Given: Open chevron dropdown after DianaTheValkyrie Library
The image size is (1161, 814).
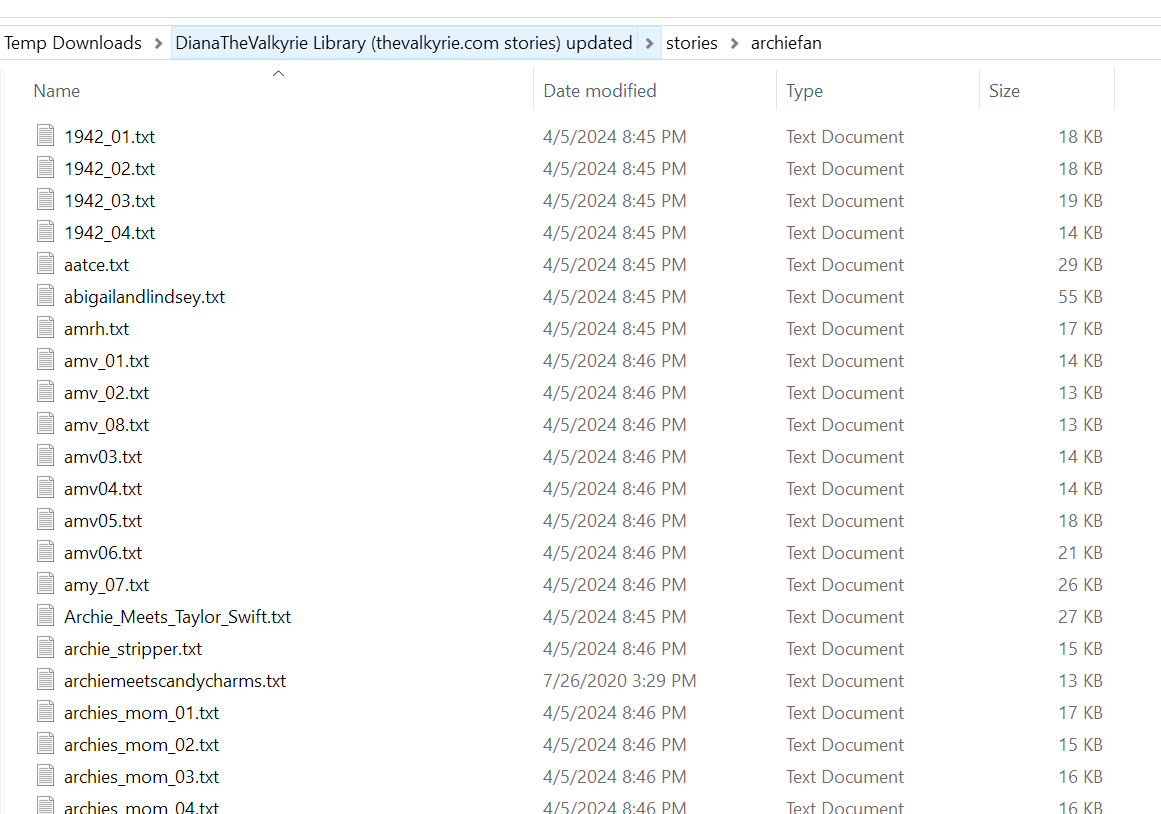Looking at the screenshot, I should click(649, 43).
